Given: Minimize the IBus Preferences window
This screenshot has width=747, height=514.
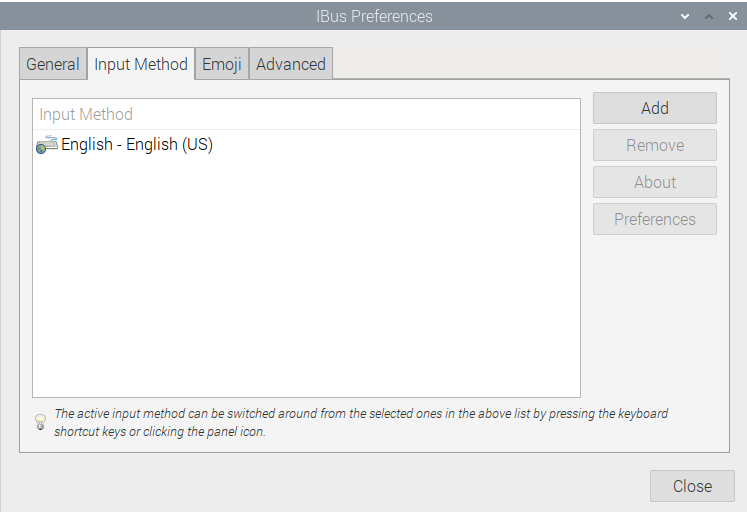Looking at the screenshot, I should (685, 17).
